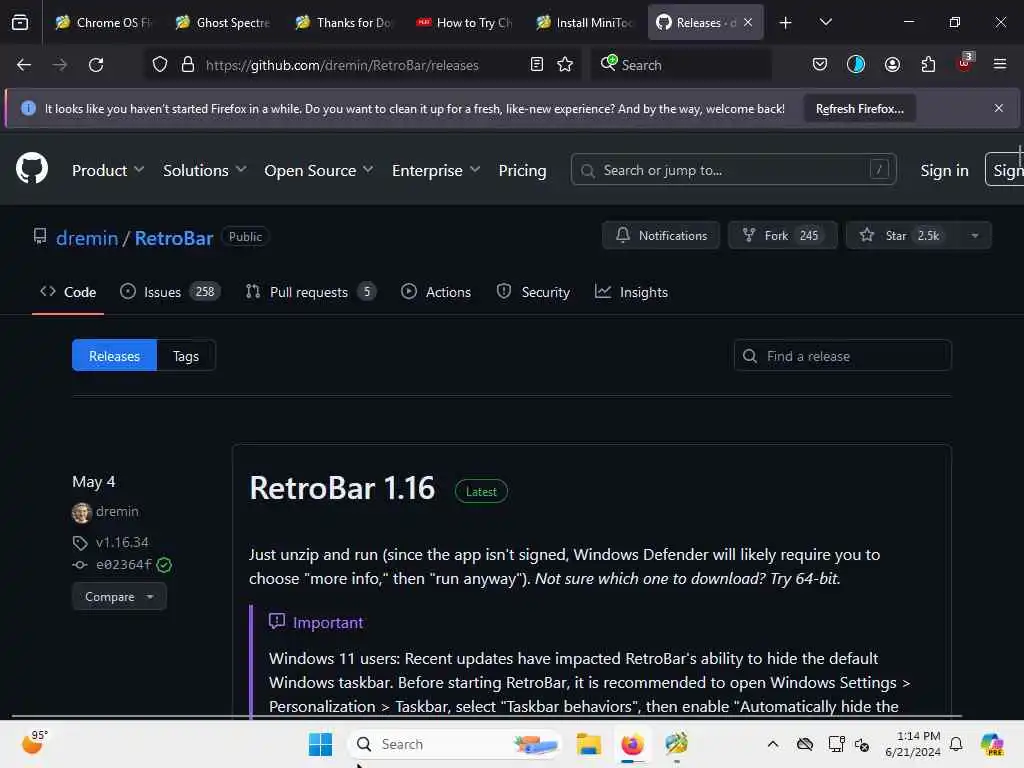Open the Insights tab
This screenshot has width=1024, height=768.
pyautogui.click(x=632, y=292)
